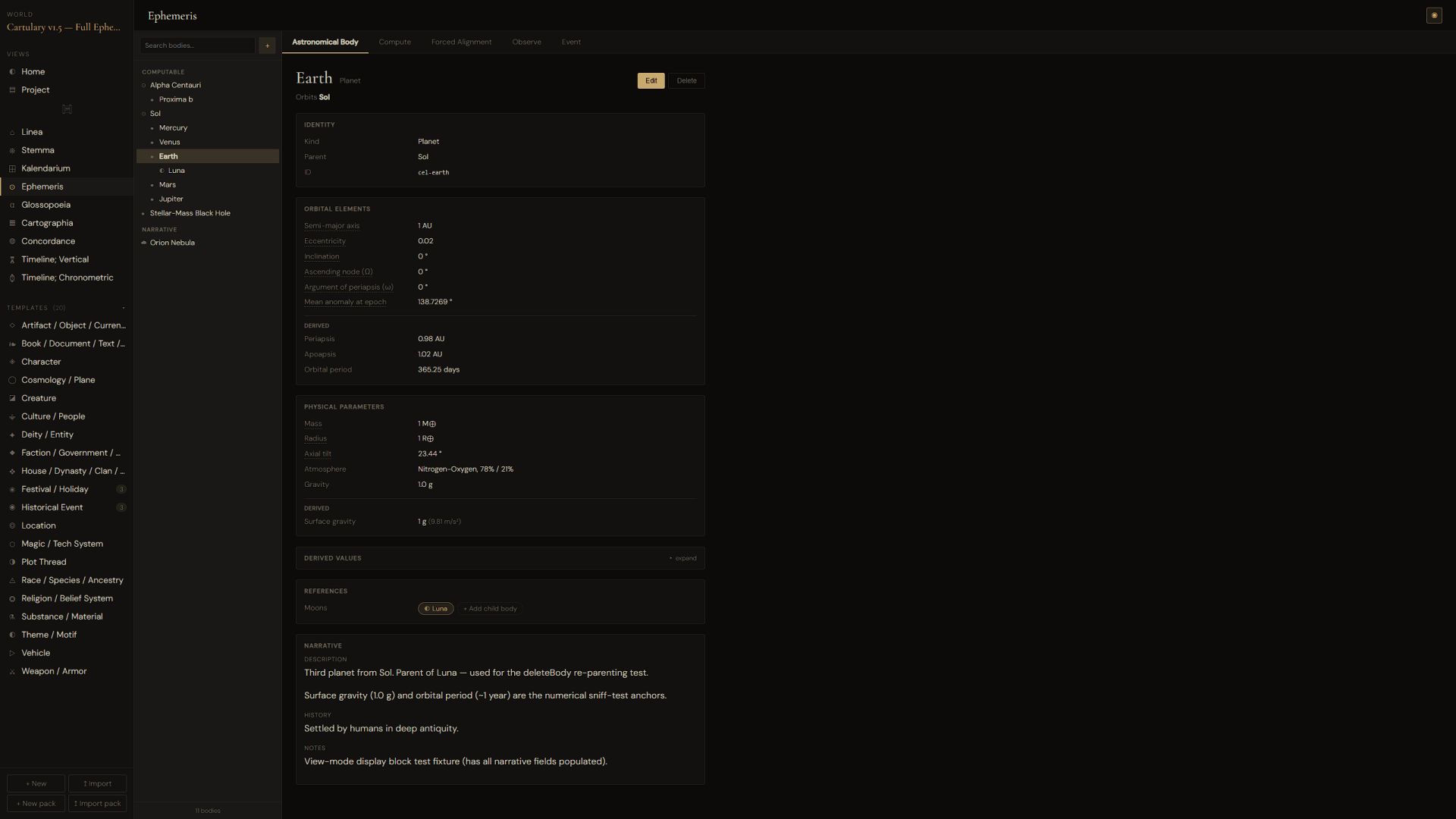Focus the Search bodies input field
The height and width of the screenshot is (819, 1456).
tap(197, 45)
